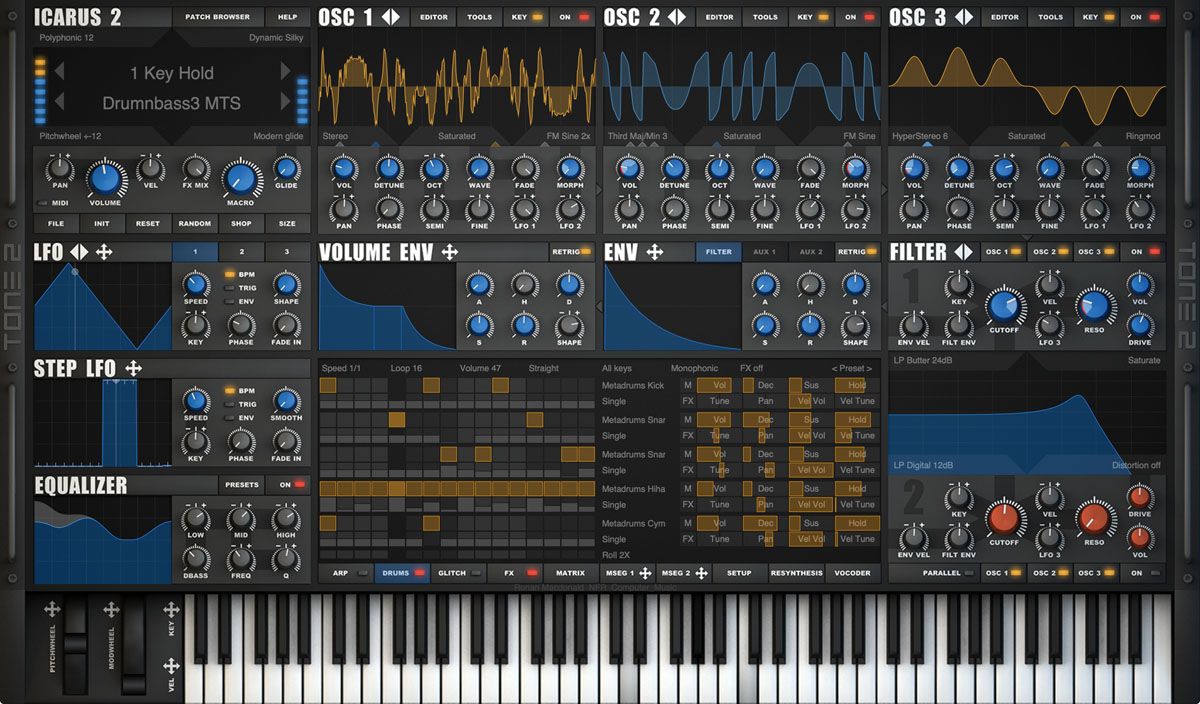Select next patch arrow next to Drumnbass3 MTS
1200x704 pixels.
(x=285, y=102)
